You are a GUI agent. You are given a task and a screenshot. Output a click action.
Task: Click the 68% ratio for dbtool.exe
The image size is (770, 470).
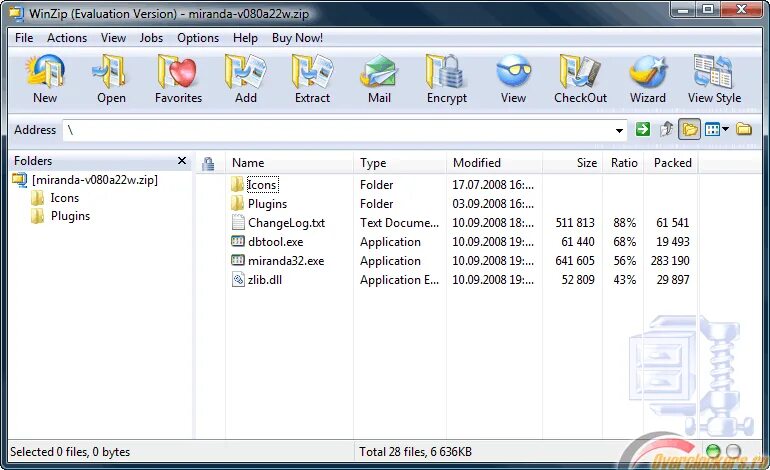[x=625, y=242]
